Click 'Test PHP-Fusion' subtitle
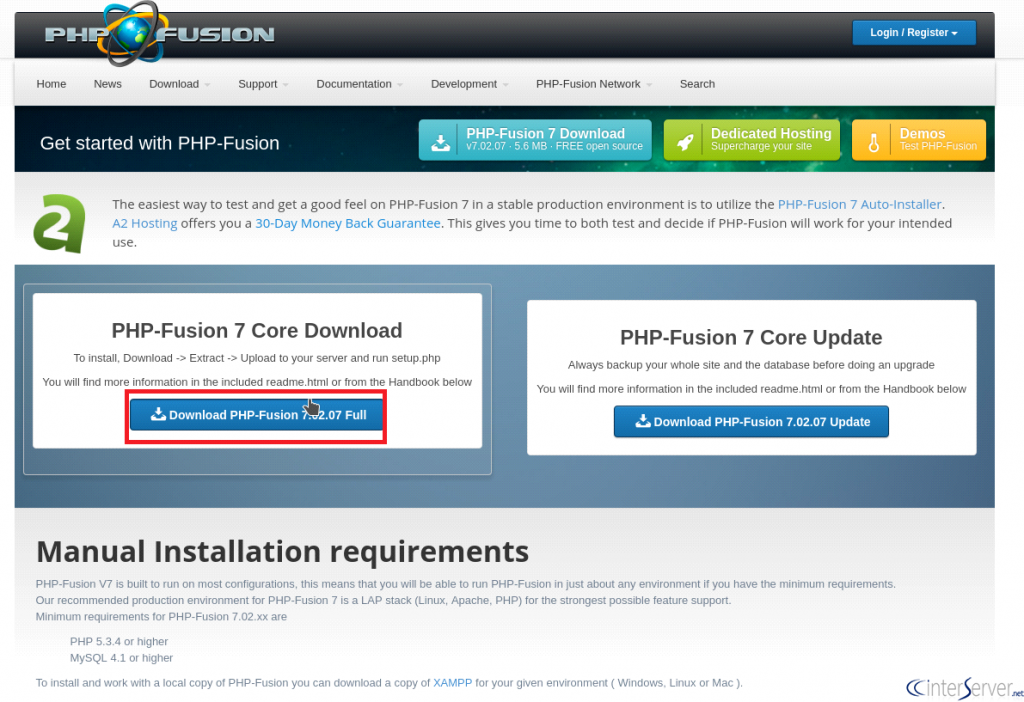The width and height of the screenshot is (1024, 702). pyautogui.click(x=938, y=146)
